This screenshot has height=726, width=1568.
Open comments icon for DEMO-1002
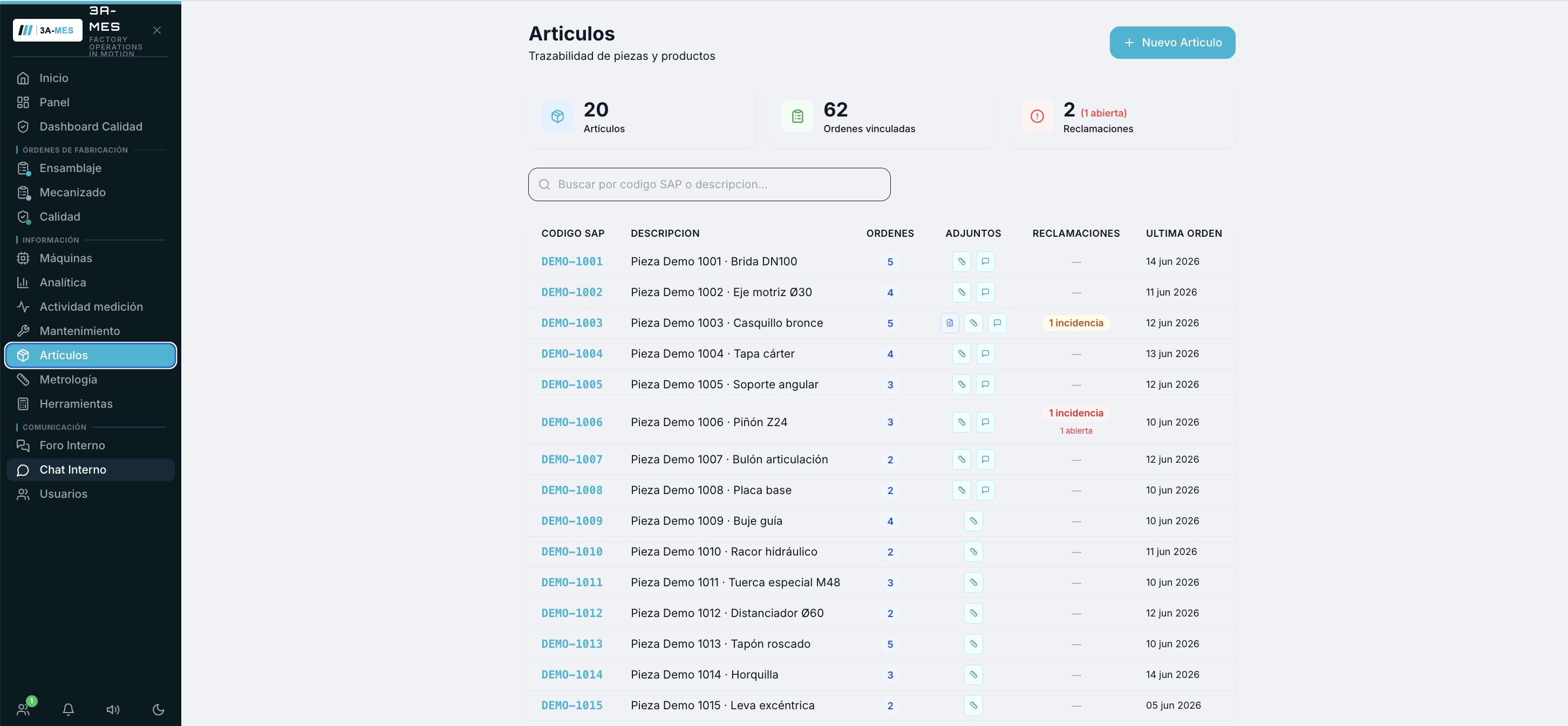[985, 292]
